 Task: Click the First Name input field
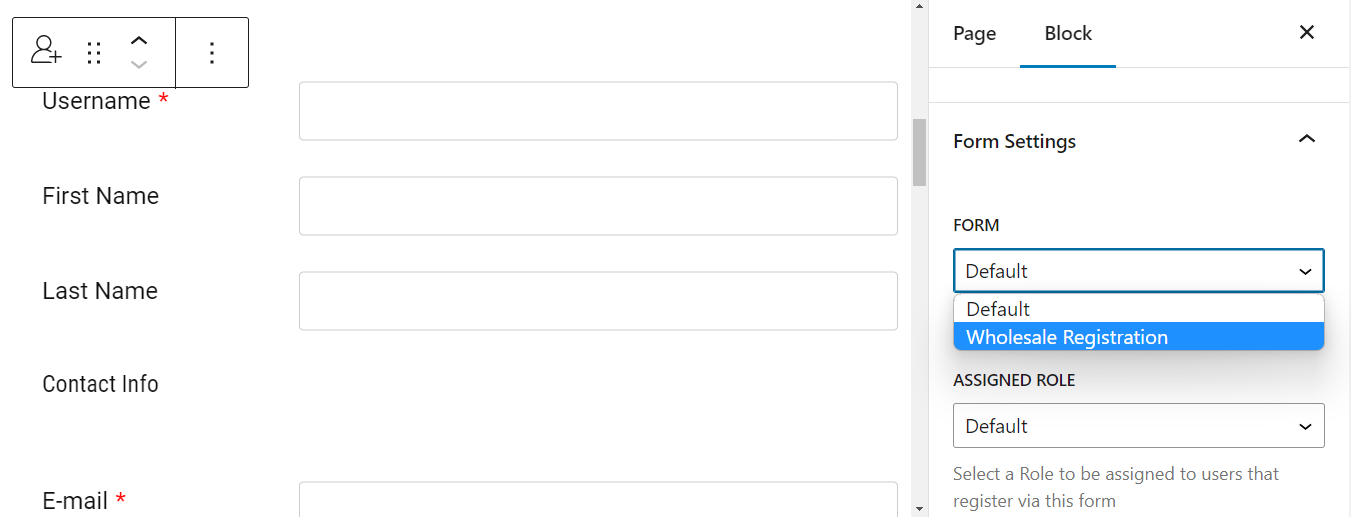[x=598, y=206]
